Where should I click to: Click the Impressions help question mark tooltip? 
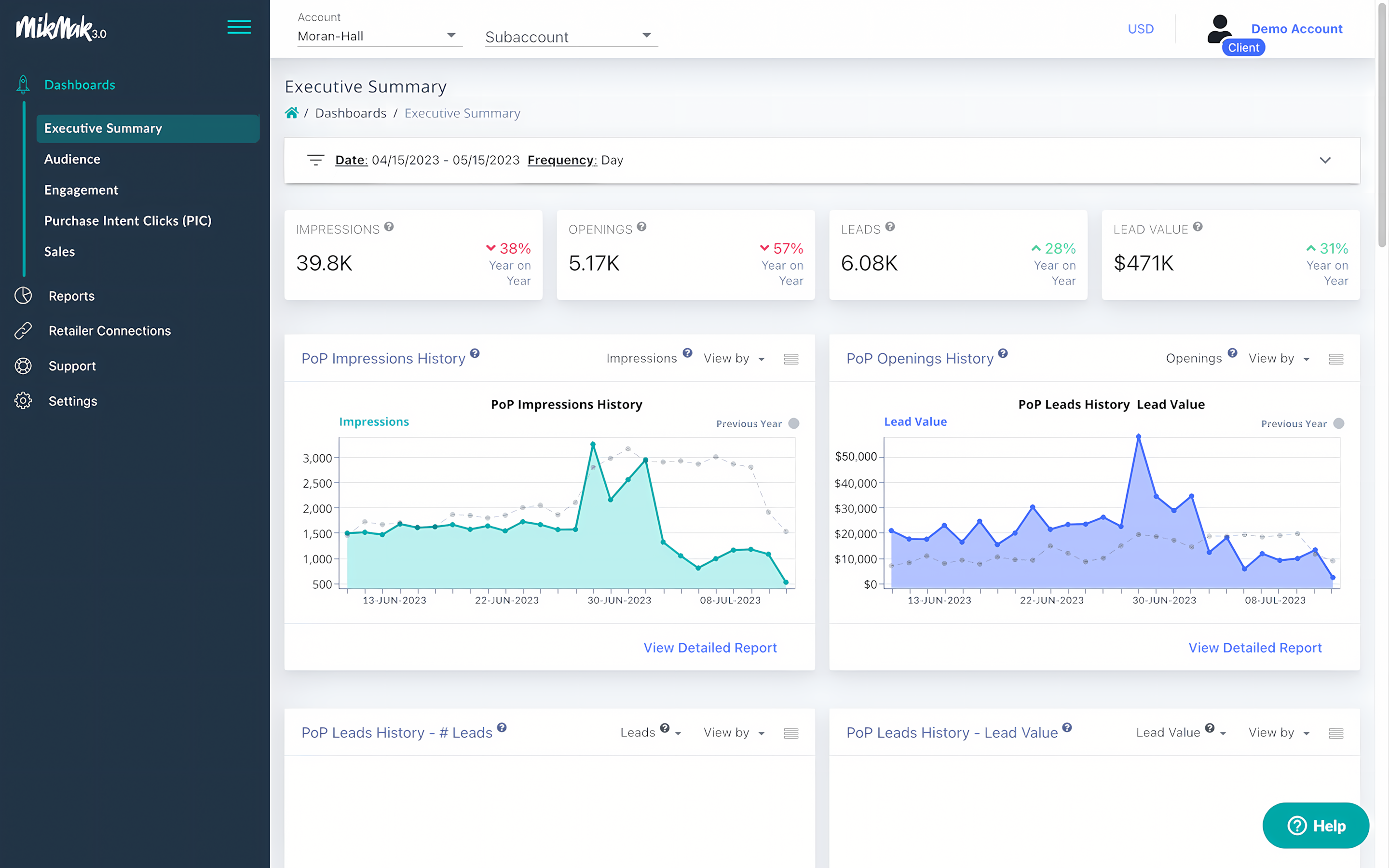pos(389,226)
